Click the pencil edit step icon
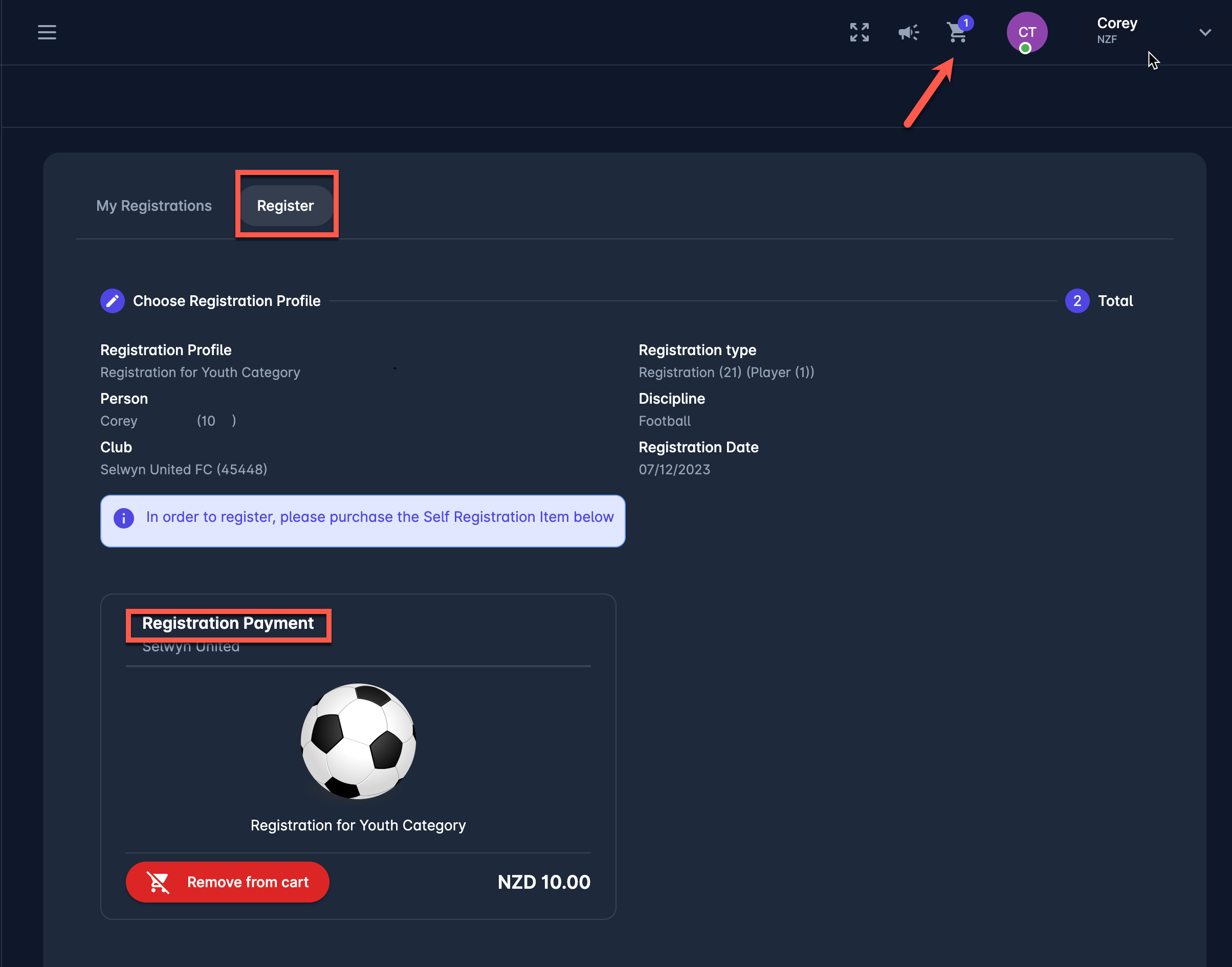The width and height of the screenshot is (1232, 967). (x=112, y=301)
